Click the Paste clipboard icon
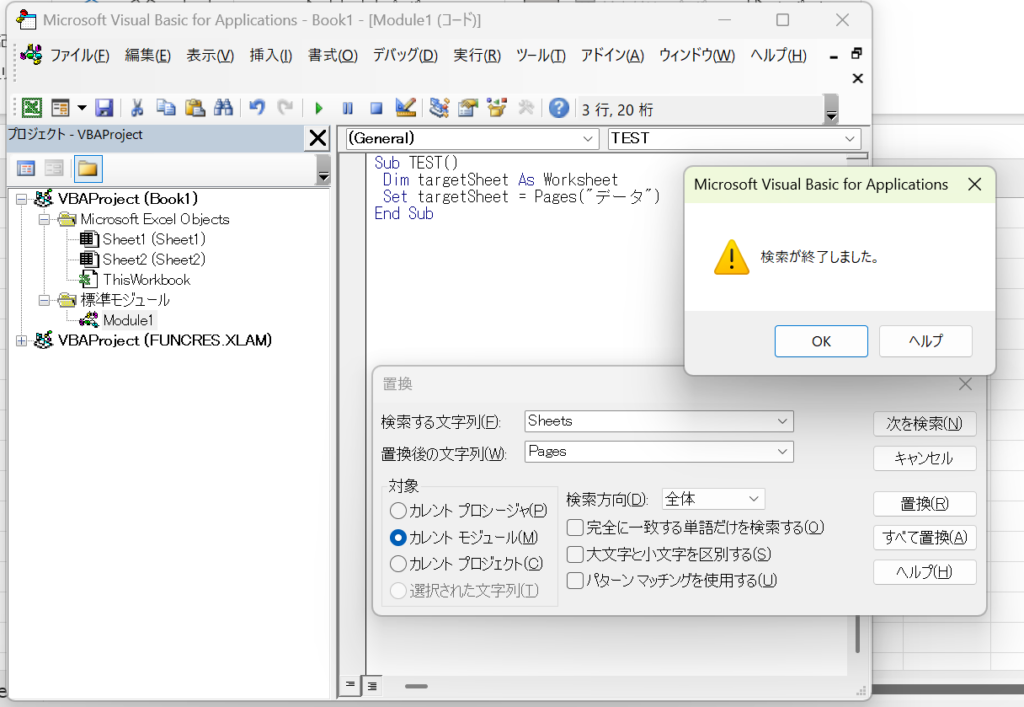 [x=195, y=108]
